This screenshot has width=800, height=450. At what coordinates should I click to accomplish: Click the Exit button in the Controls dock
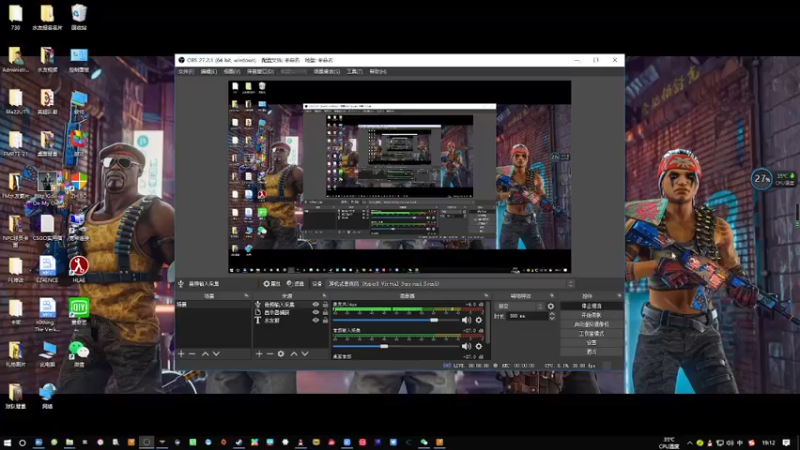(591, 352)
